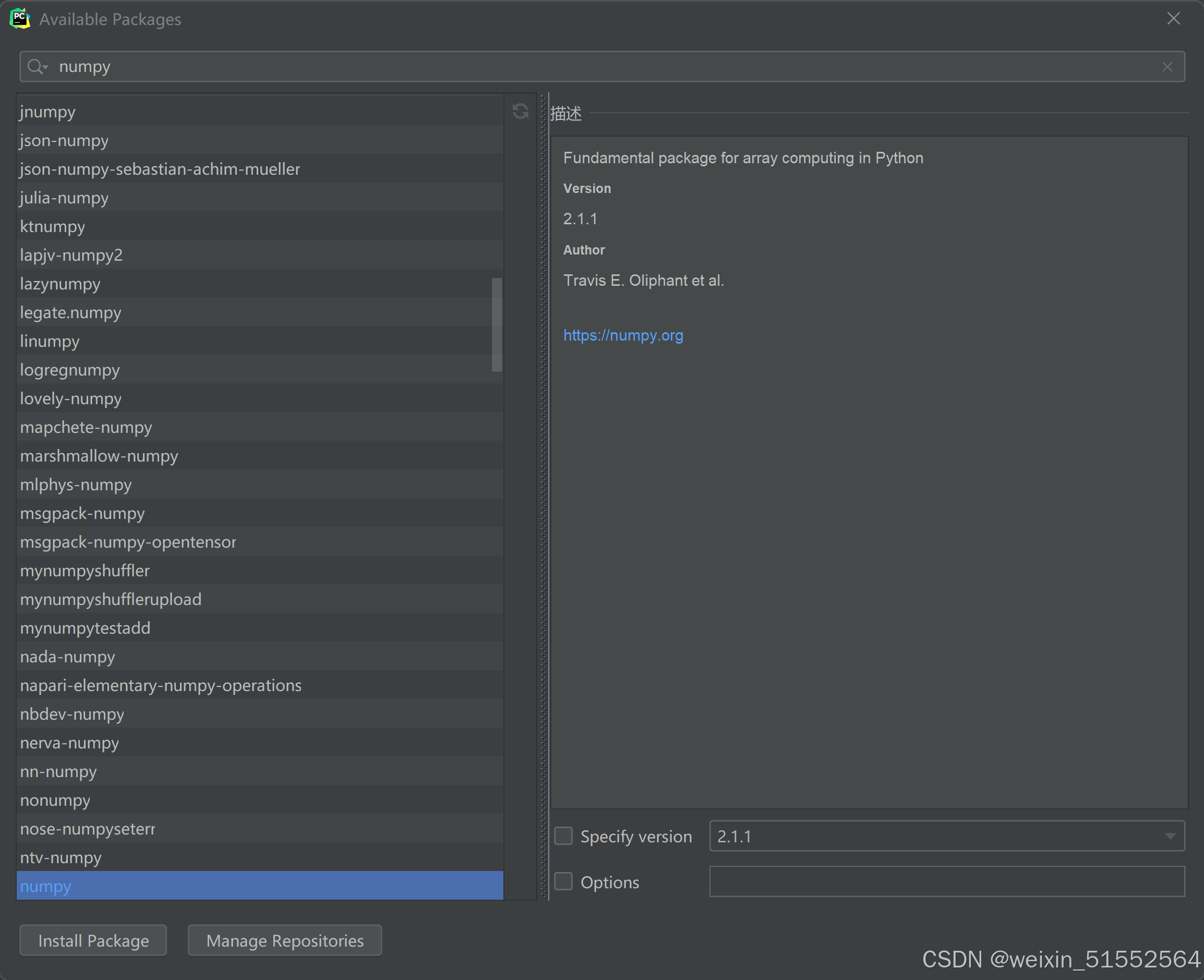This screenshot has width=1204, height=980.
Task: Select nn-numpy package
Action: point(260,771)
